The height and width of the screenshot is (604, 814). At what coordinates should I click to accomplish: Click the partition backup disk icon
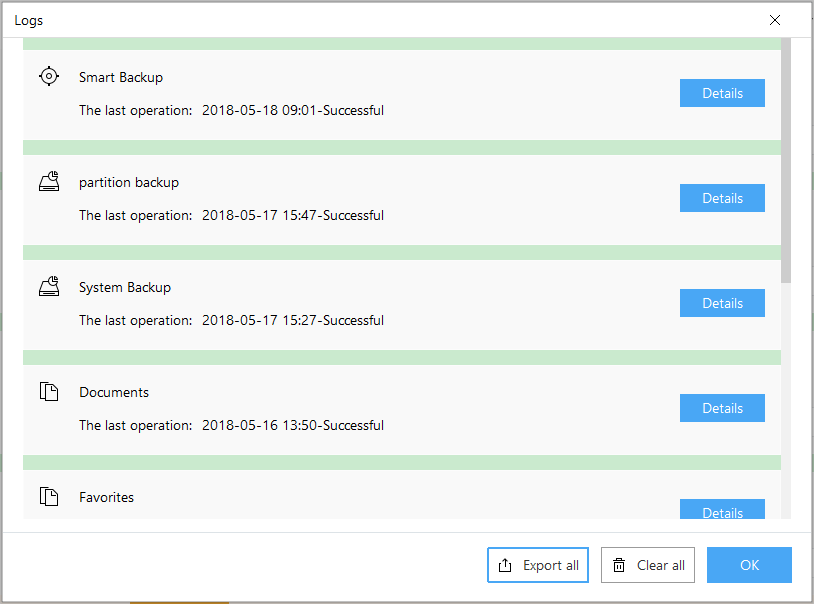coord(49,181)
